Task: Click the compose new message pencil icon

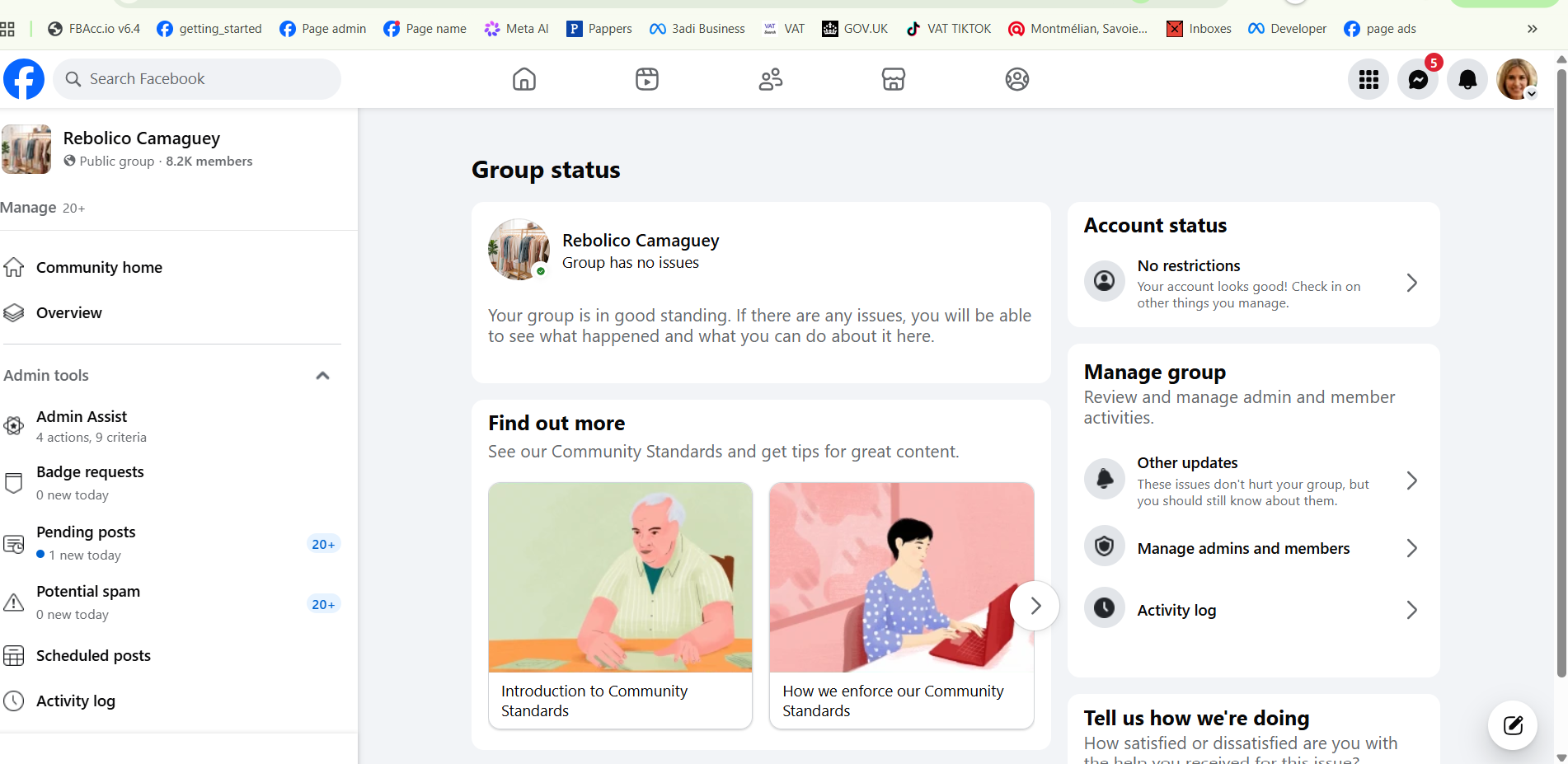Action: pyautogui.click(x=1513, y=725)
